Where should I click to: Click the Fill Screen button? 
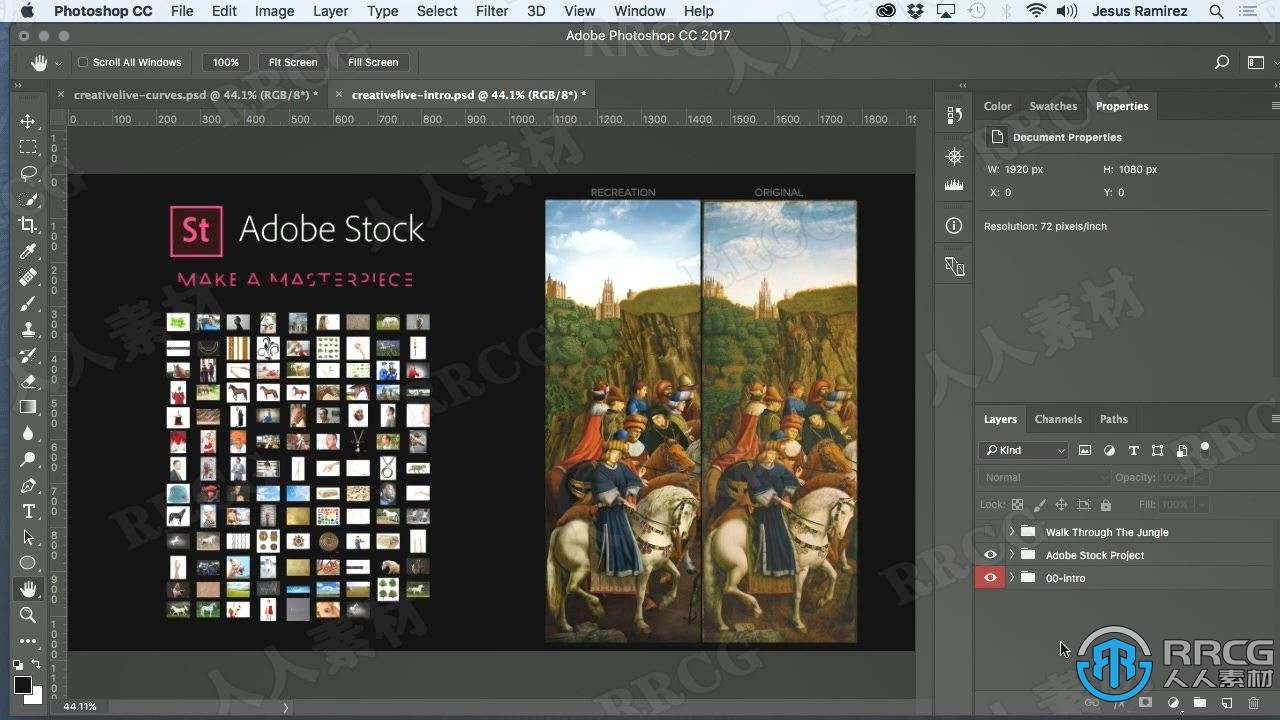pos(373,62)
